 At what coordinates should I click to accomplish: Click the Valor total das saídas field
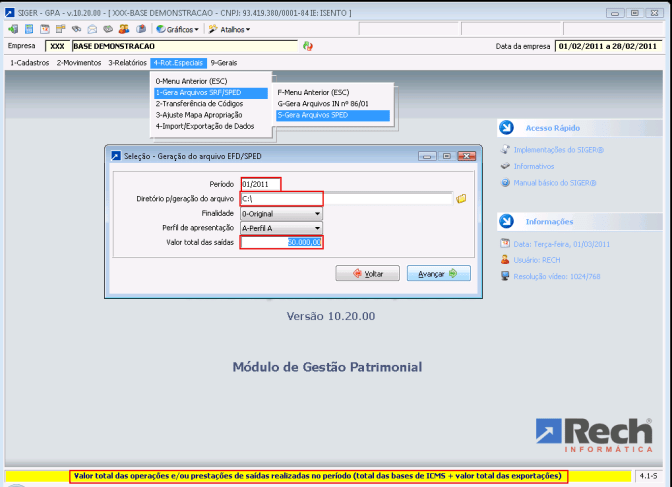(282, 242)
